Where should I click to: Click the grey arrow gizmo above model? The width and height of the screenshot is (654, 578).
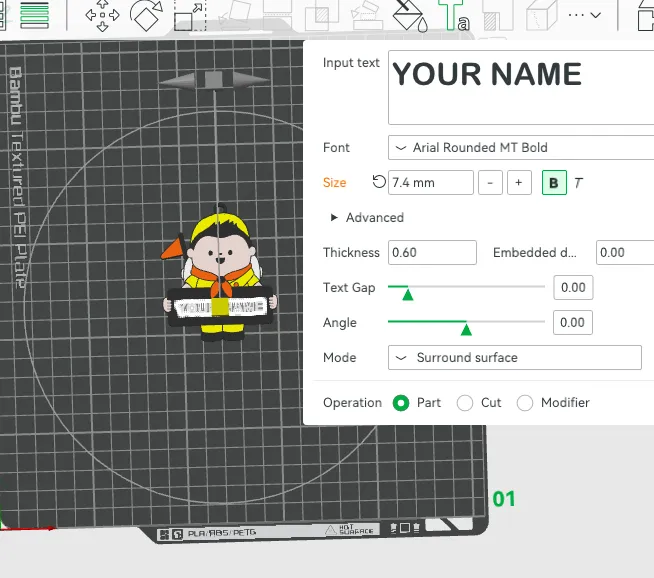[x=213, y=80]
